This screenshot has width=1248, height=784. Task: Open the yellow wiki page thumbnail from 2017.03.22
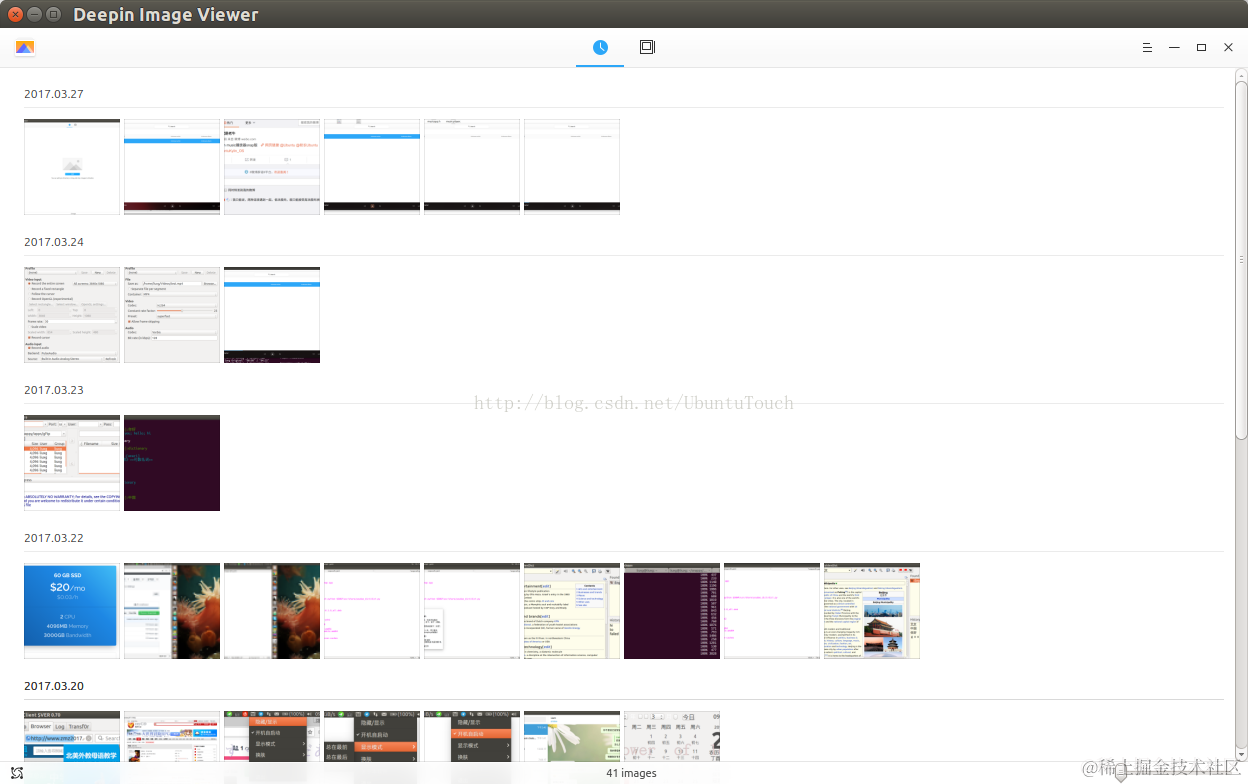click(x=572, y=611)
